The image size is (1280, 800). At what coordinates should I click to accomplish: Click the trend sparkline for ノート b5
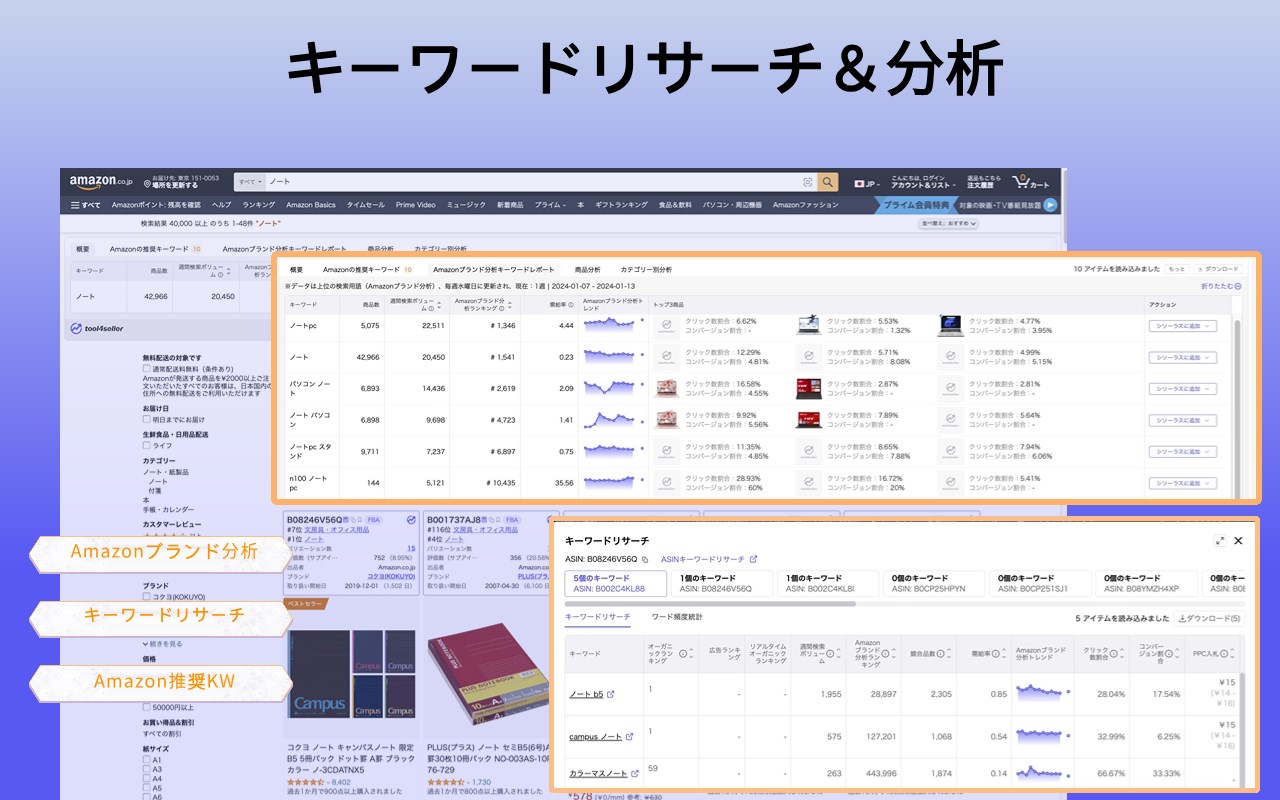pyautogui.click(x=1041, y=692)
